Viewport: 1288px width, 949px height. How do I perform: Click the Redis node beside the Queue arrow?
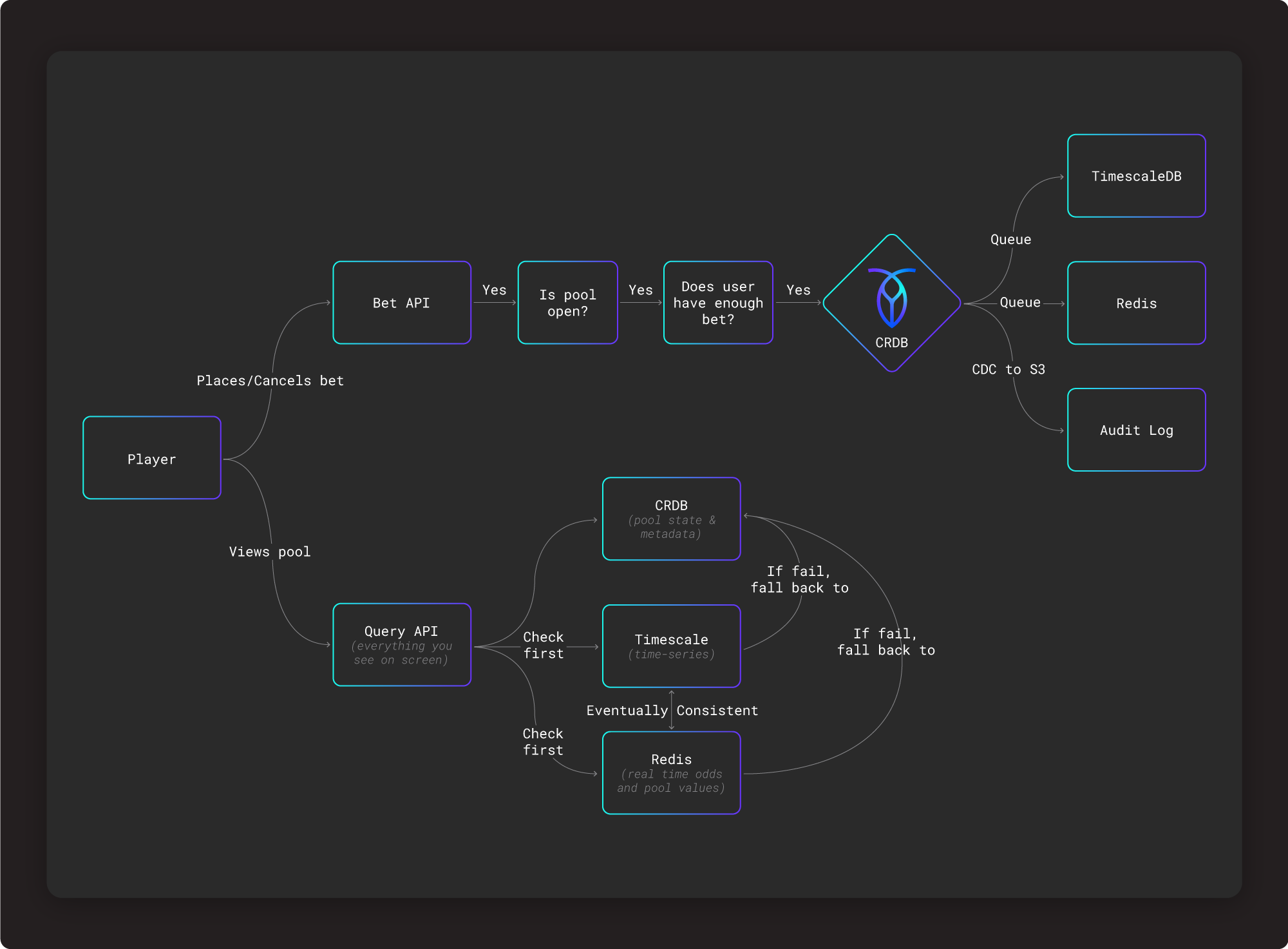tap(1136, 303)
